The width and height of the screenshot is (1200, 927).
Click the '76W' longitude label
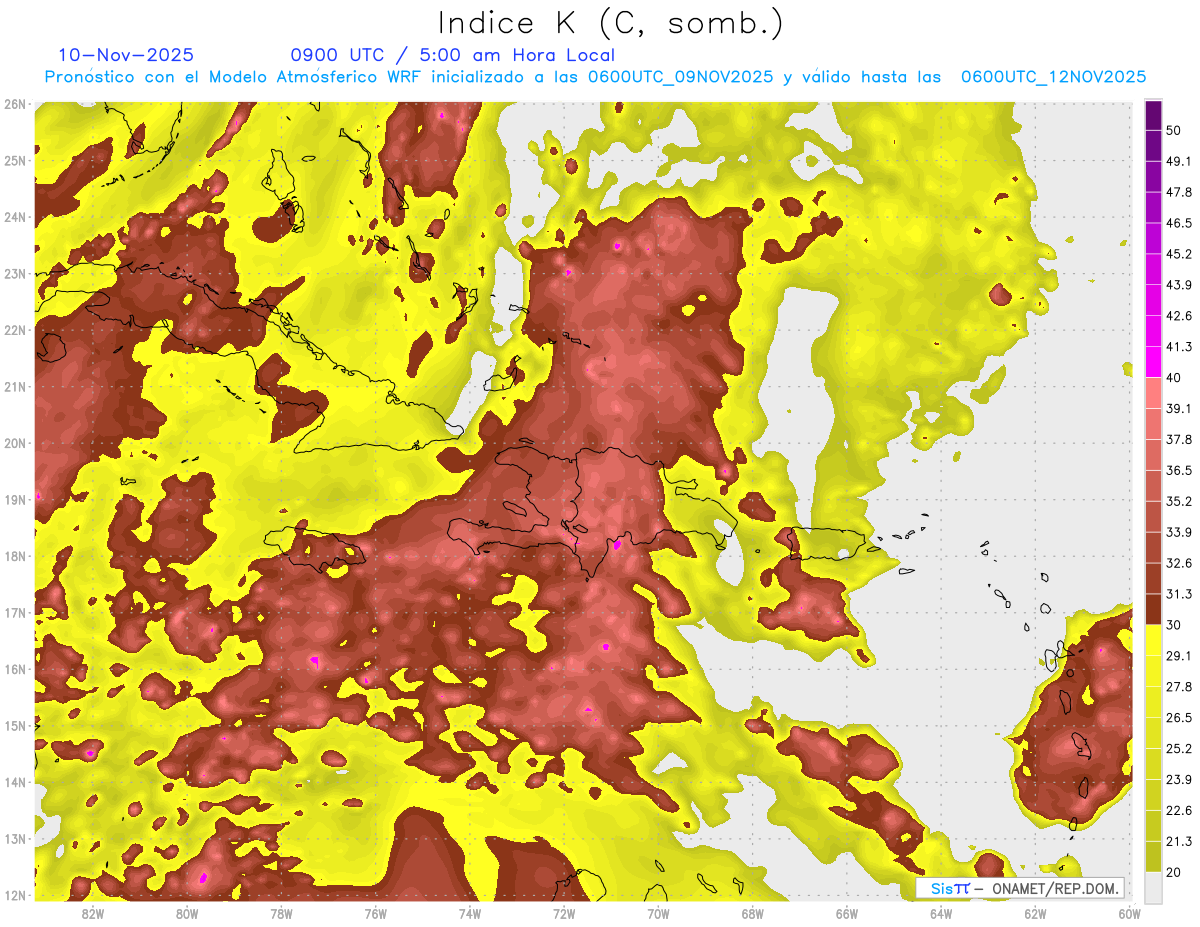tap(375, 912)
